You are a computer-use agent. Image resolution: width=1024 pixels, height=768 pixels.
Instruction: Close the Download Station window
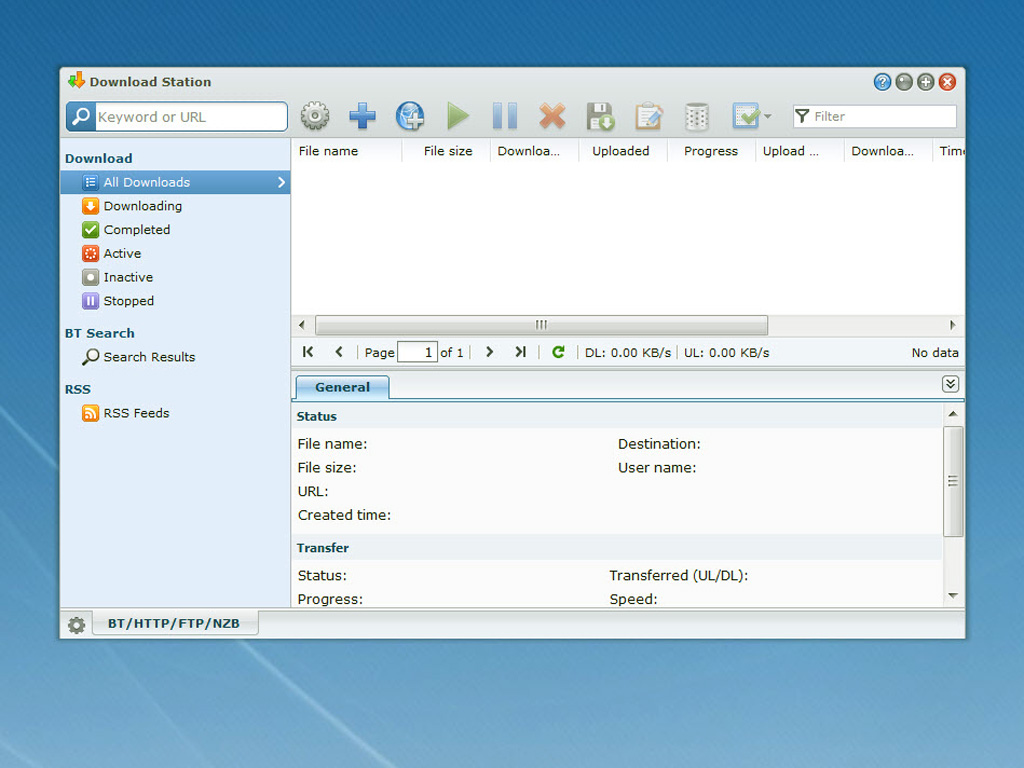pos(947,82)
